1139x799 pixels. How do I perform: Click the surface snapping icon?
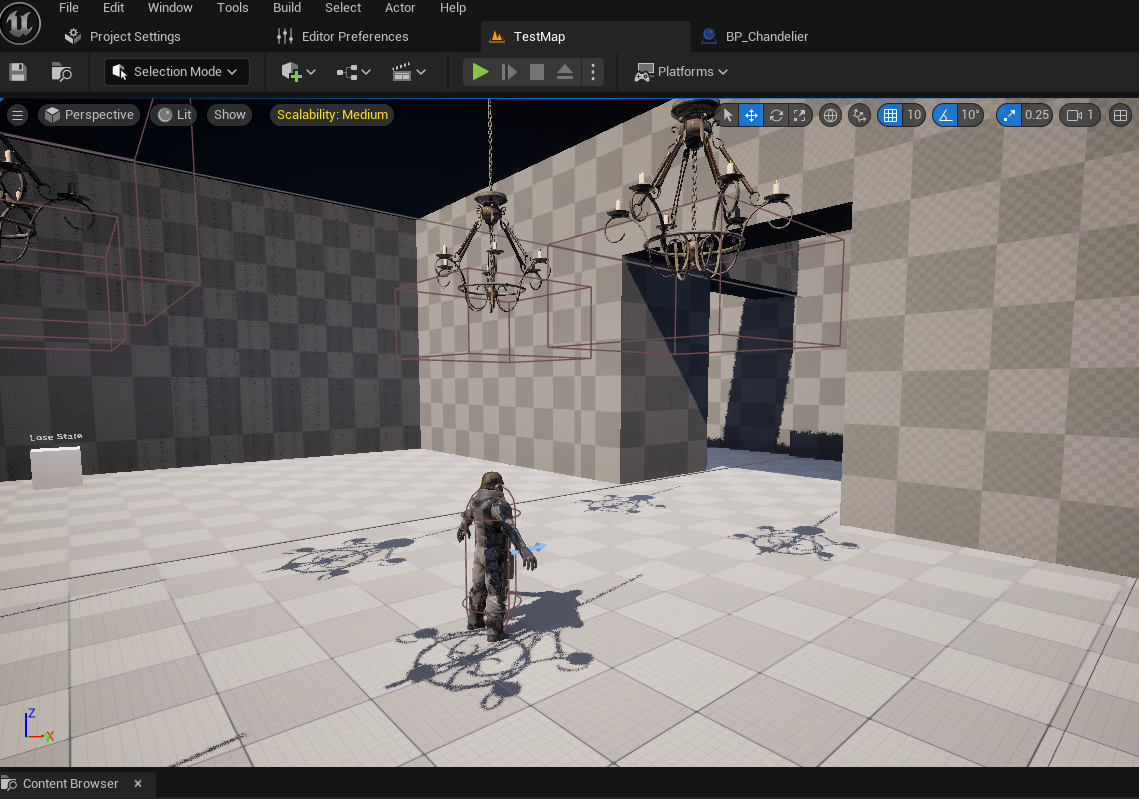point(859,115)
